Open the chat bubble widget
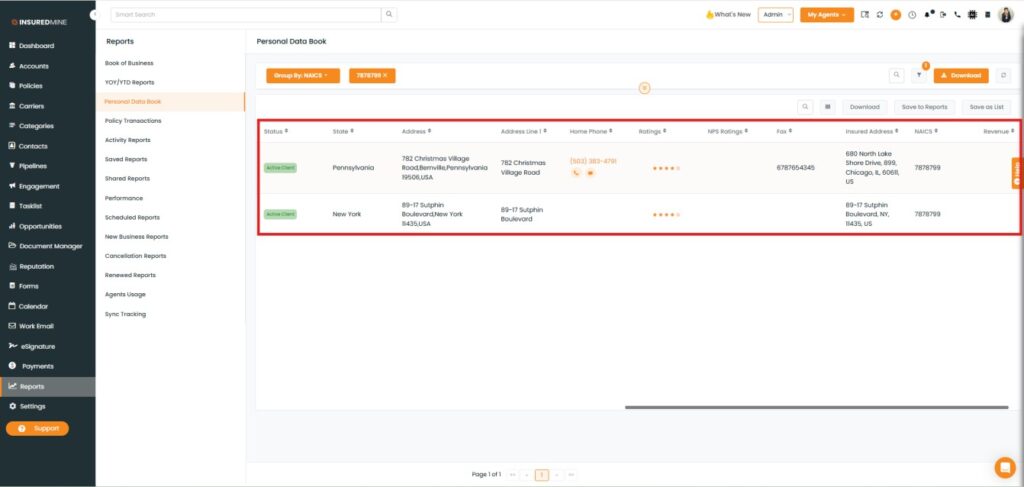 point(1004,467)
